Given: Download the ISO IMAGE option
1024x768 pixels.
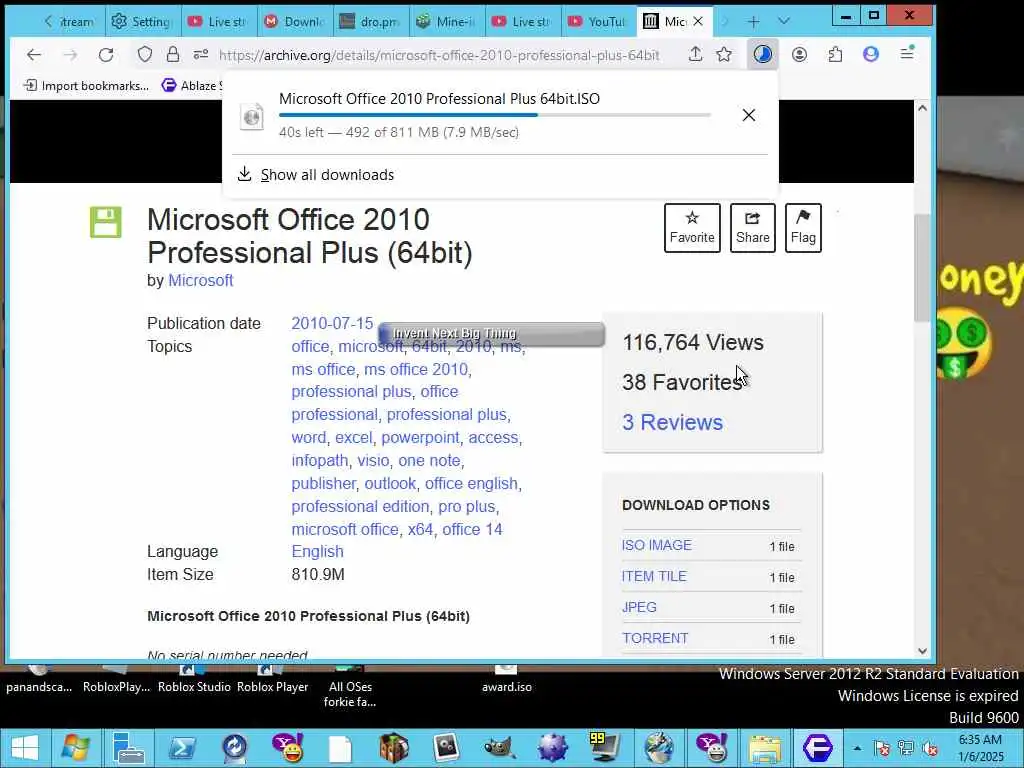Looking at the screenshot, I should click(x=656, y=545).
